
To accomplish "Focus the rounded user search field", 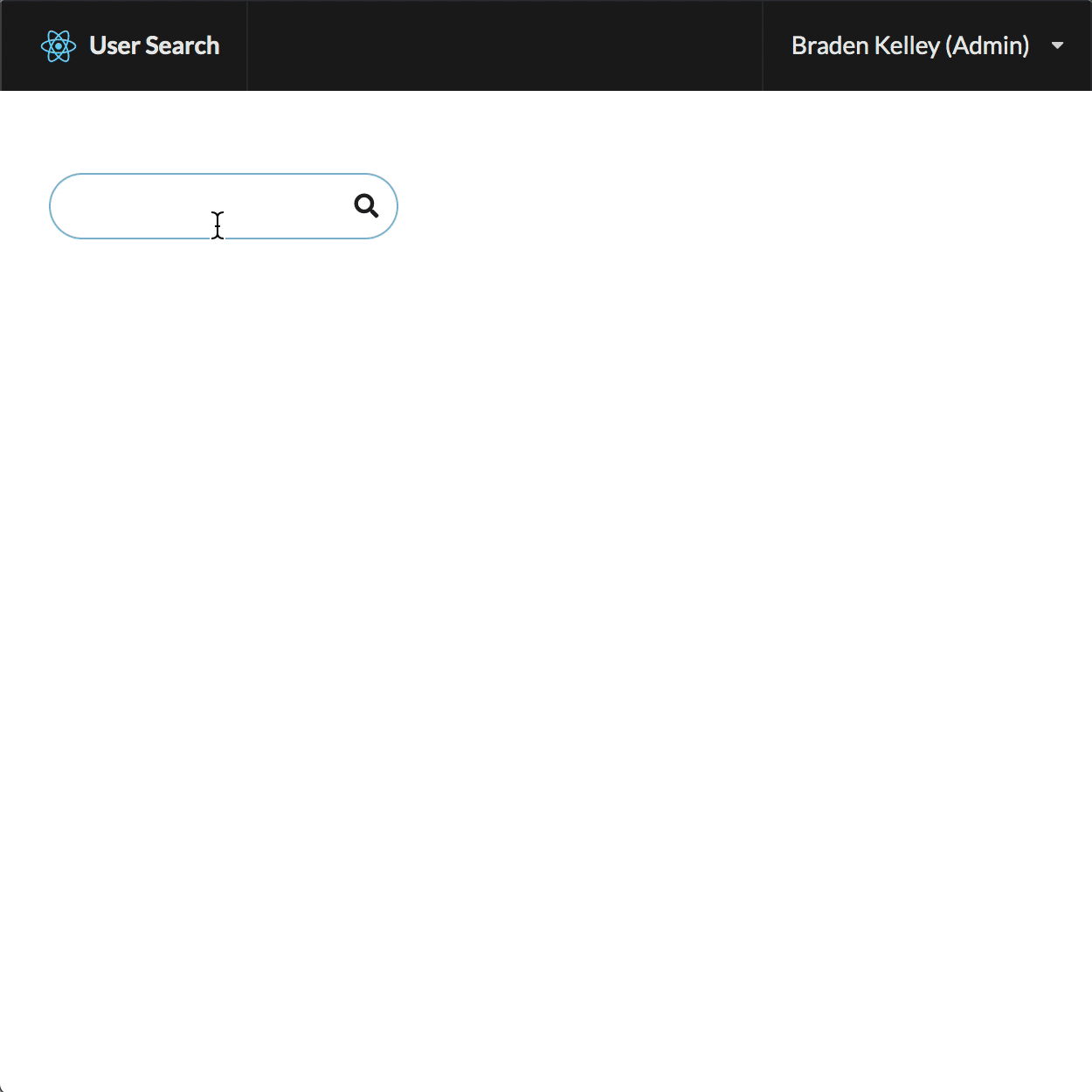I will (x=201, y=206).
